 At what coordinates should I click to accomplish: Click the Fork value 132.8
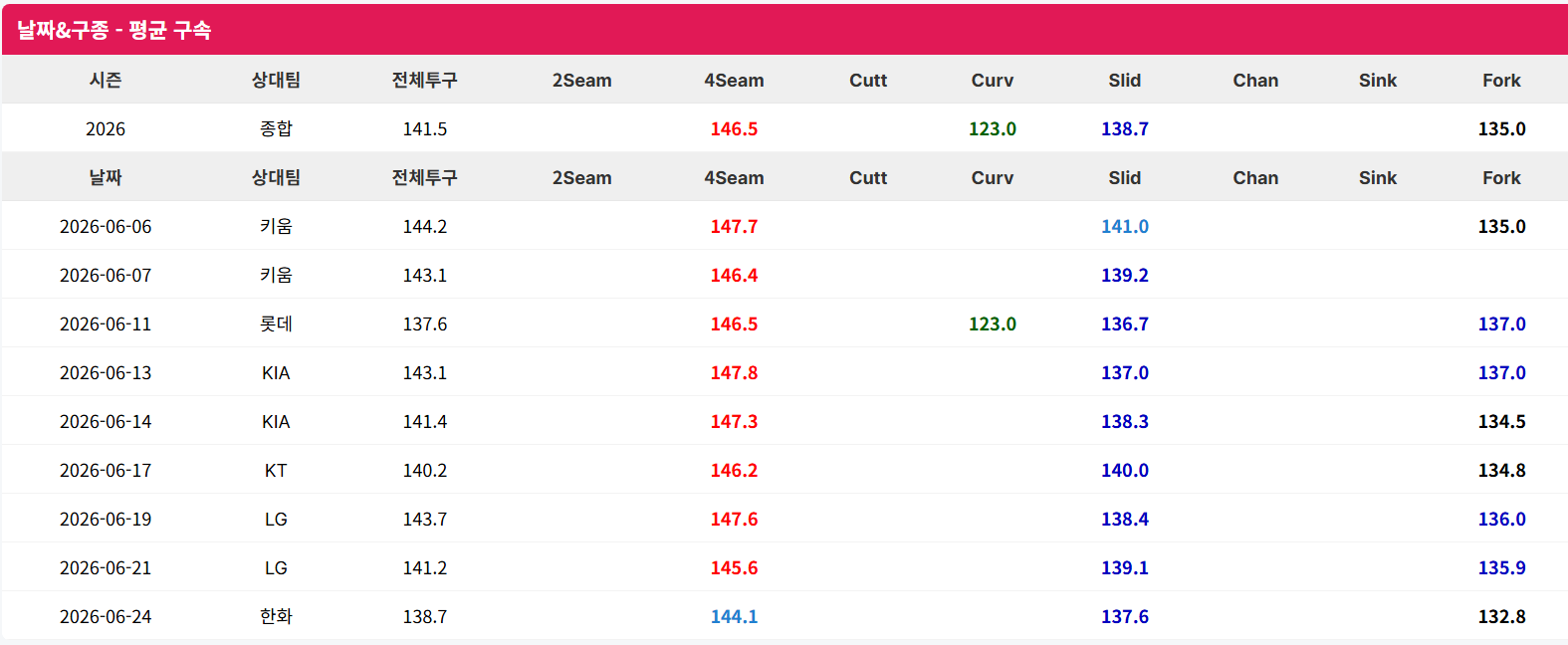1501,617
